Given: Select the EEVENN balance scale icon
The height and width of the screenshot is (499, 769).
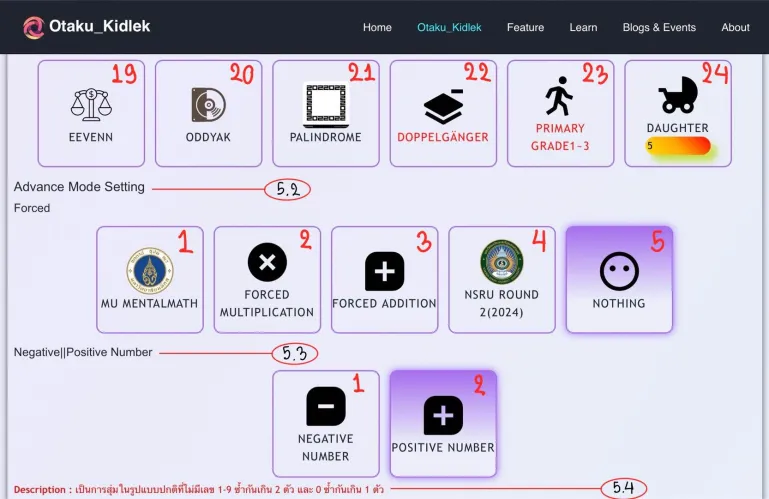Looking at the screenshot, I should click(91, 104).
